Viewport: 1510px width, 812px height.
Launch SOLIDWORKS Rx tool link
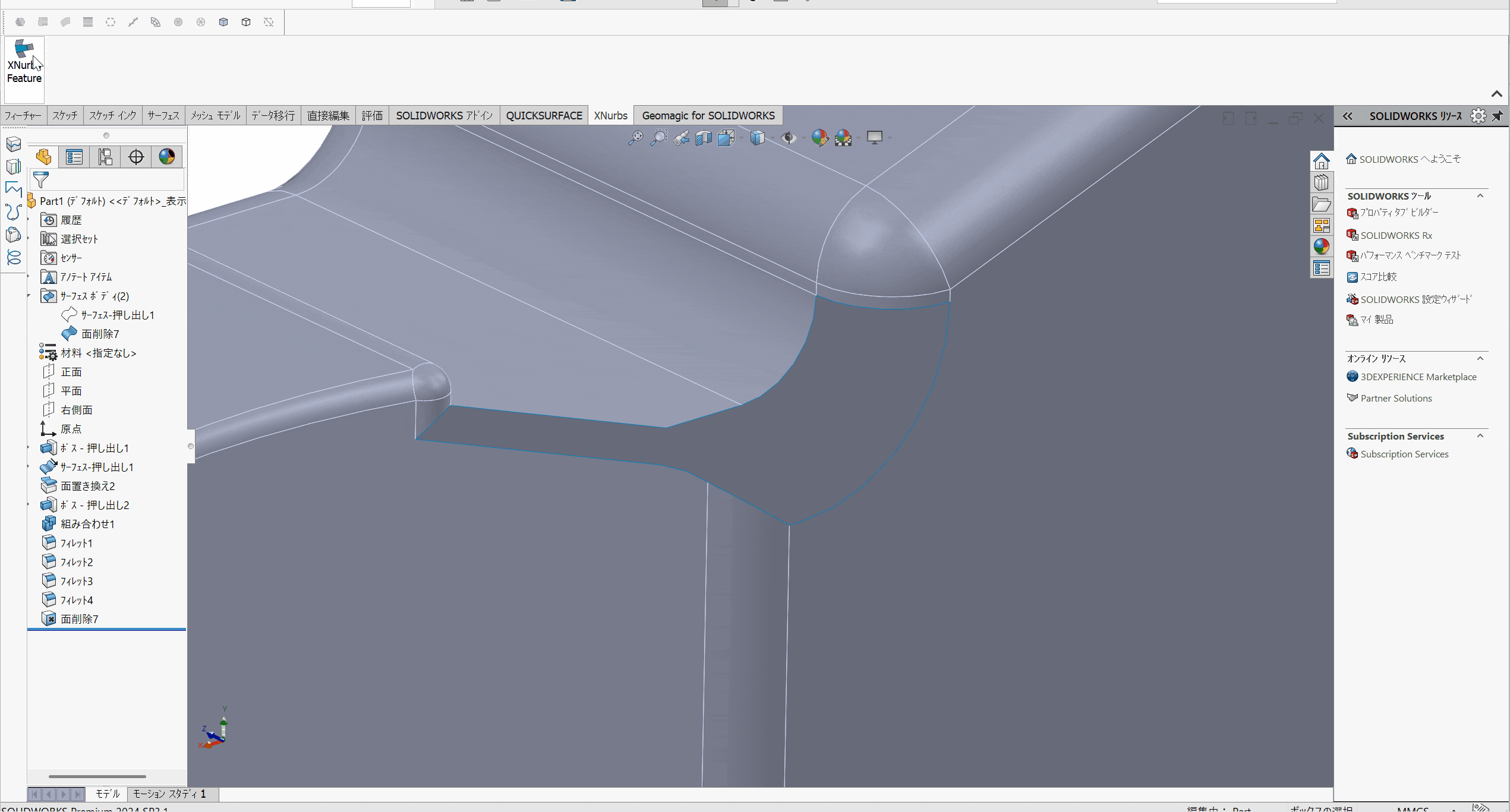pyautogui.click(x=1396, y=236)
